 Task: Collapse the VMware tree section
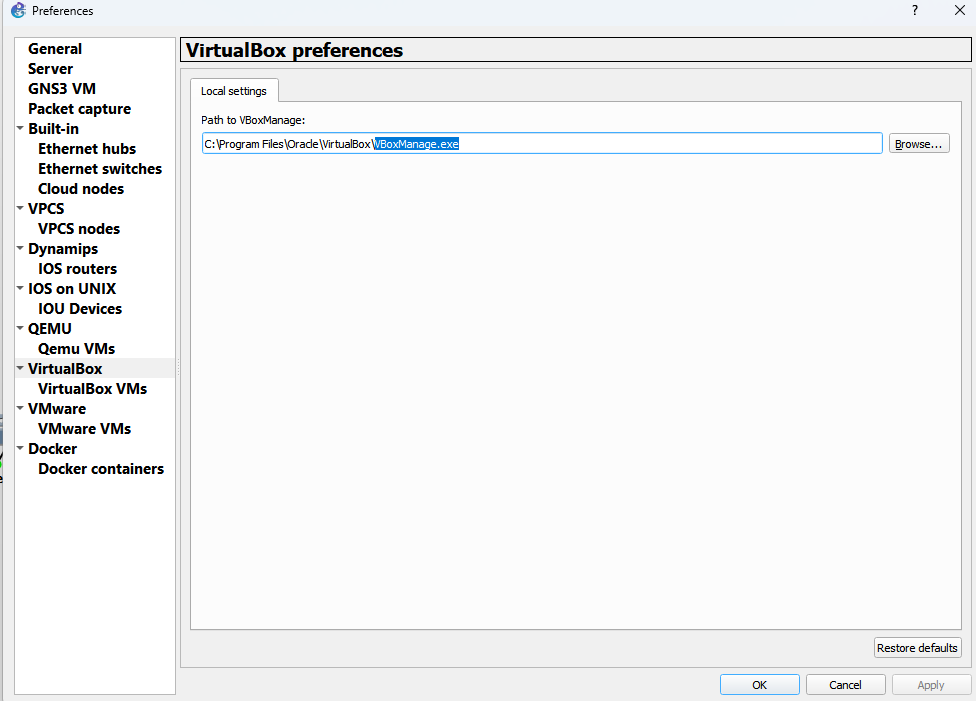20,408
